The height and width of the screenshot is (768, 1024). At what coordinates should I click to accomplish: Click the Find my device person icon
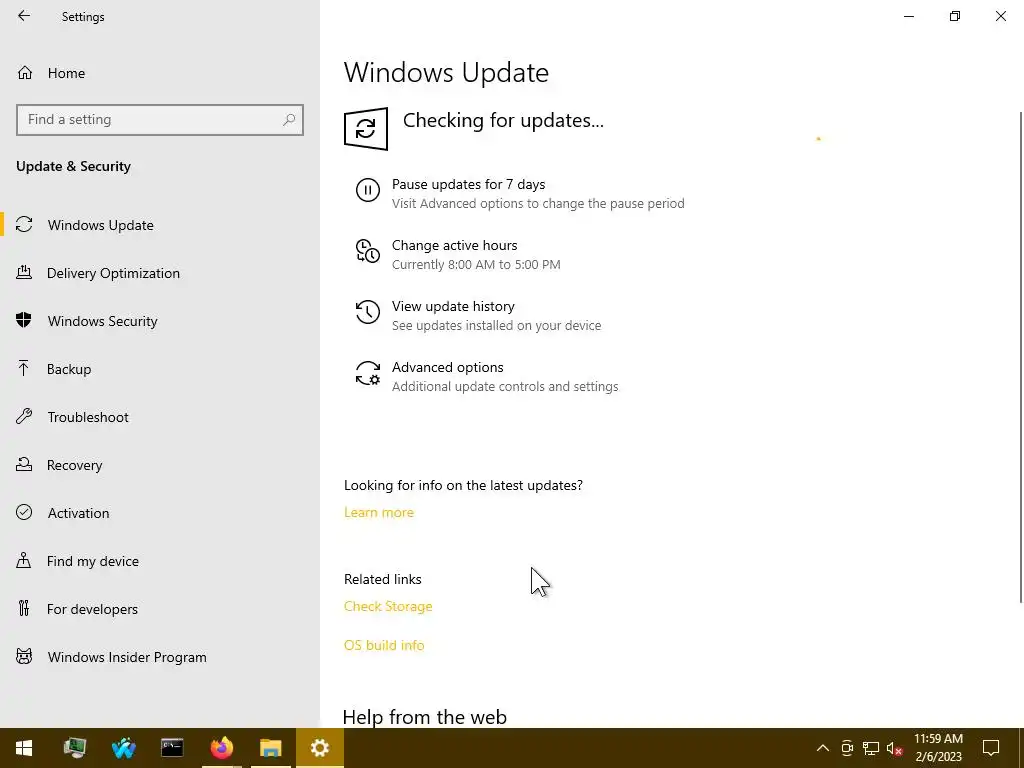coord(24,560)
